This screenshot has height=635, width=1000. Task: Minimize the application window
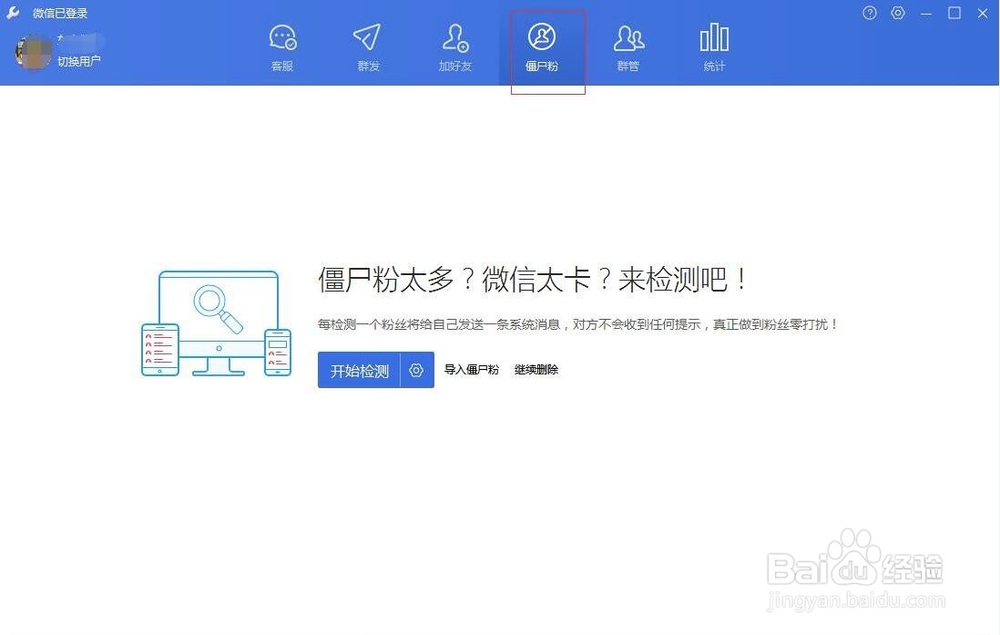[927, 13]
